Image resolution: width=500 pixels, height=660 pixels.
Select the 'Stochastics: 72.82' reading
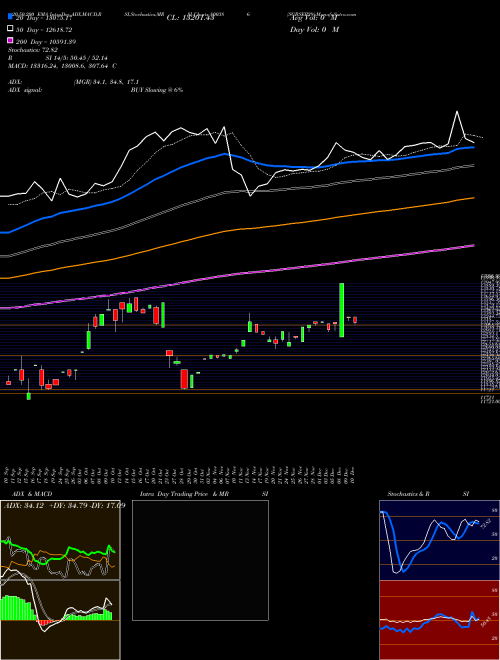pyautogui.click(x=33, y=50)
